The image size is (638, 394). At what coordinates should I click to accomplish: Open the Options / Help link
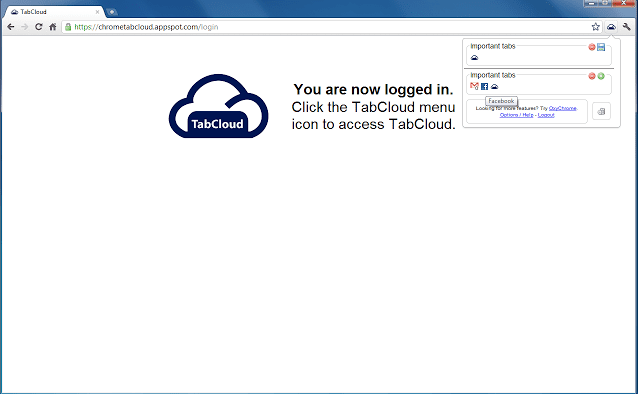pos(516,115)
